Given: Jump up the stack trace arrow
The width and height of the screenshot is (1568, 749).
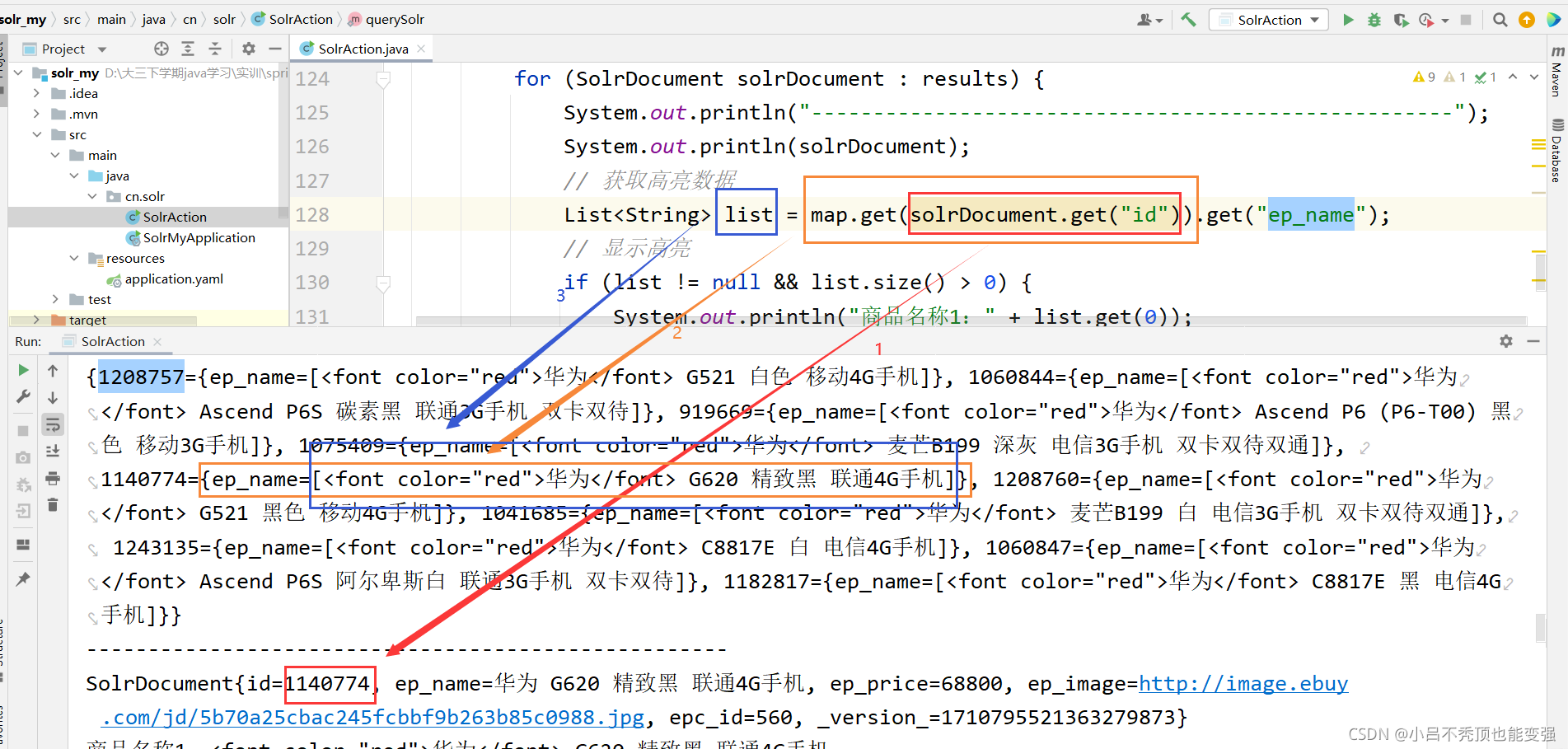Looking at the screenshot, I should [53, 371].
